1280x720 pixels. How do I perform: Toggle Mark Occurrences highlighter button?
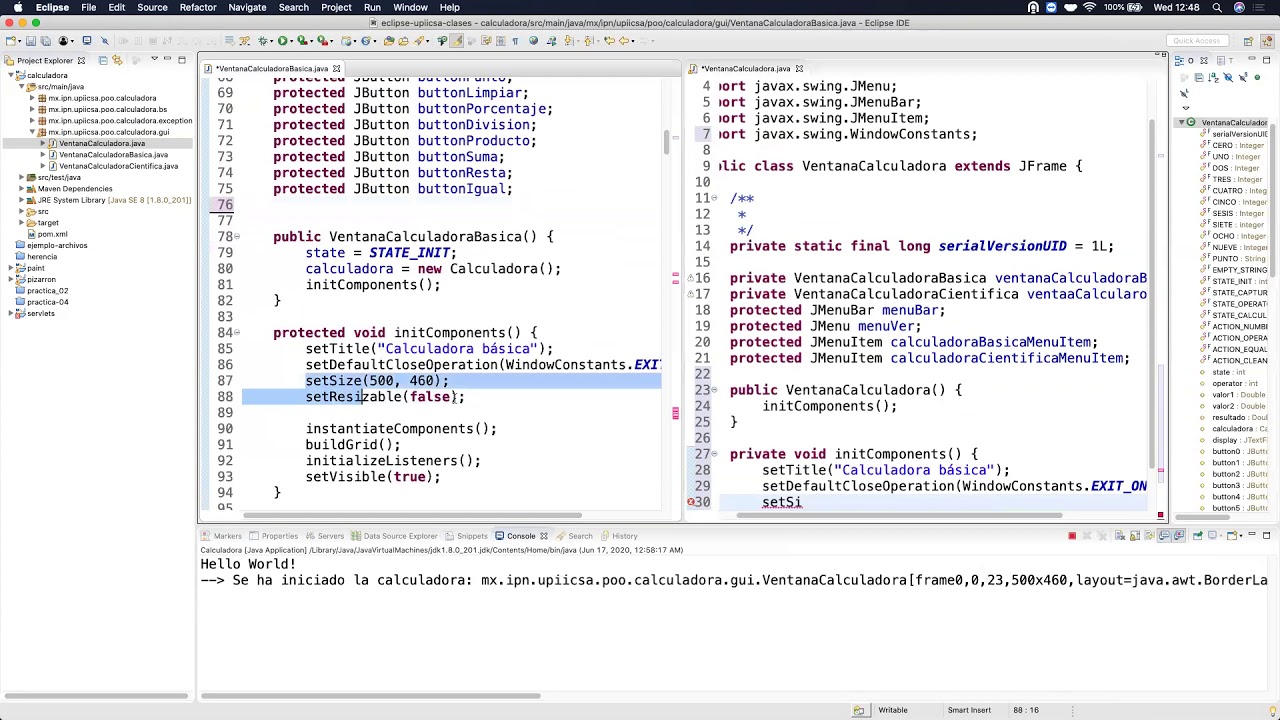click(456, 41)
